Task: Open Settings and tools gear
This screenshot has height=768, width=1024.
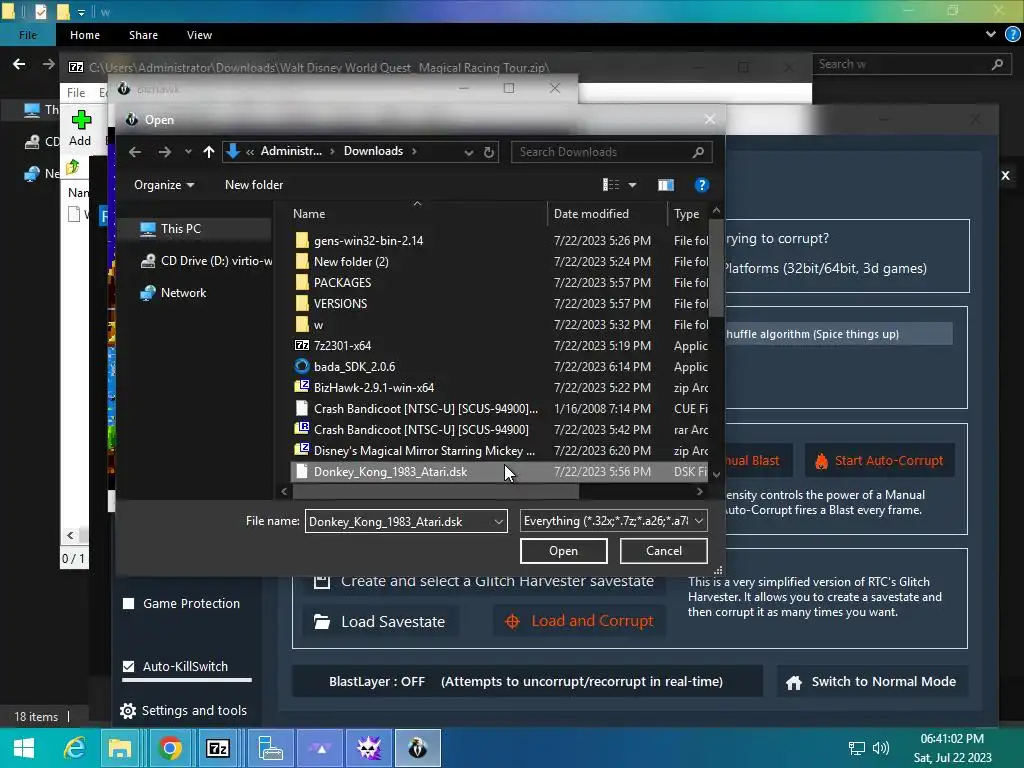Action: (x=129, y=711)
